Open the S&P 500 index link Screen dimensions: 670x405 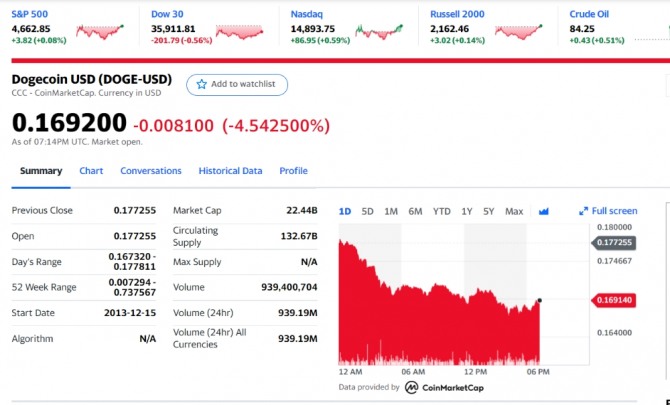click(28, 15)
